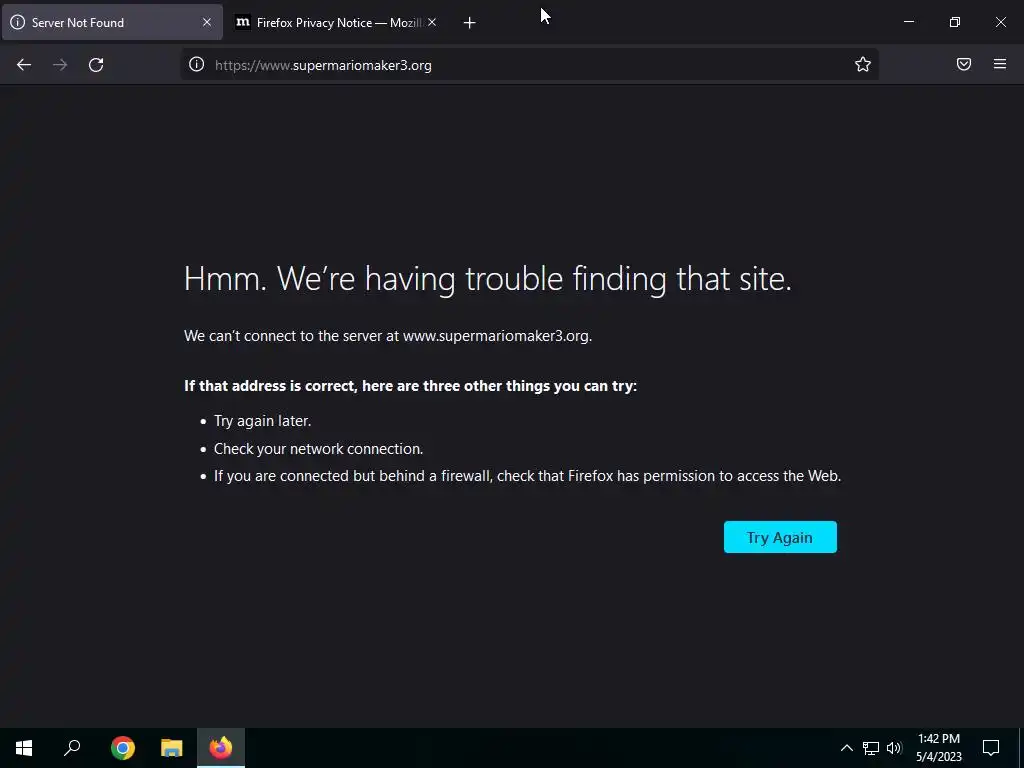Minimize the Firefox window
Screen dimensions: 1024x768
click(x=908, y=22)
